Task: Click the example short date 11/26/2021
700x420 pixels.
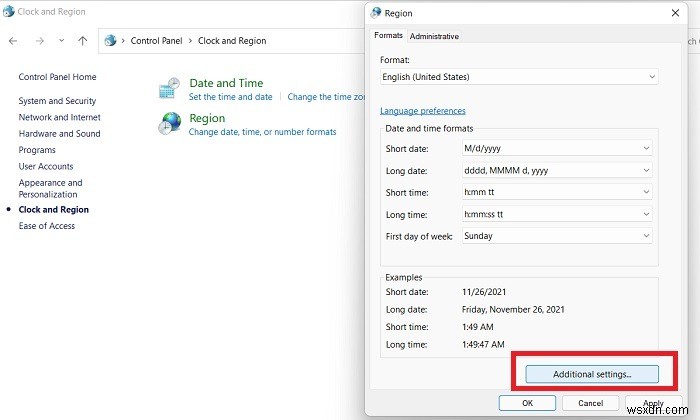Action: coord(484,292)
